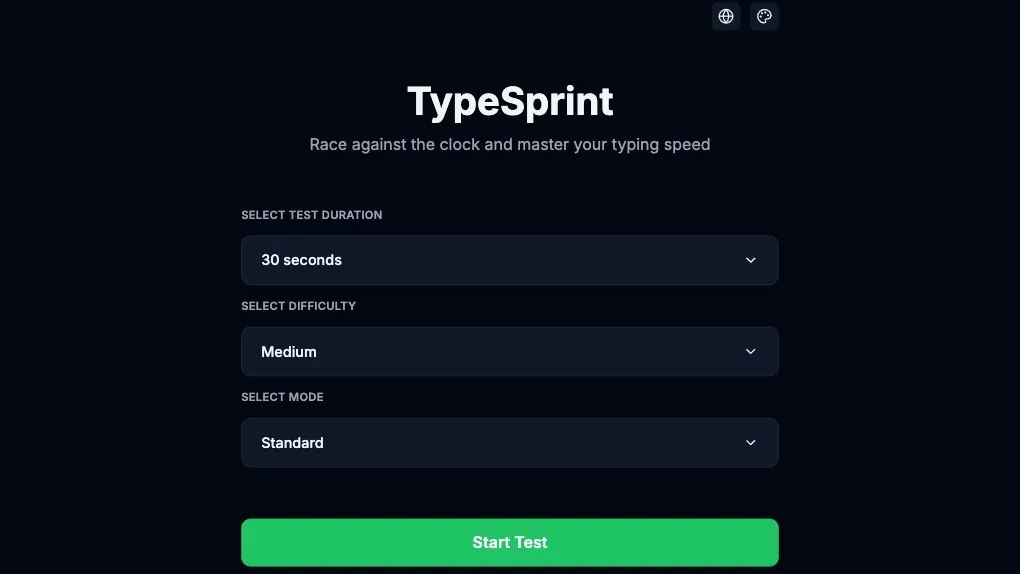The height and width of the screenshot is (574, 1020).
Task: Click the chevron on the mode dropdown
Action: (x=751, y=443)
